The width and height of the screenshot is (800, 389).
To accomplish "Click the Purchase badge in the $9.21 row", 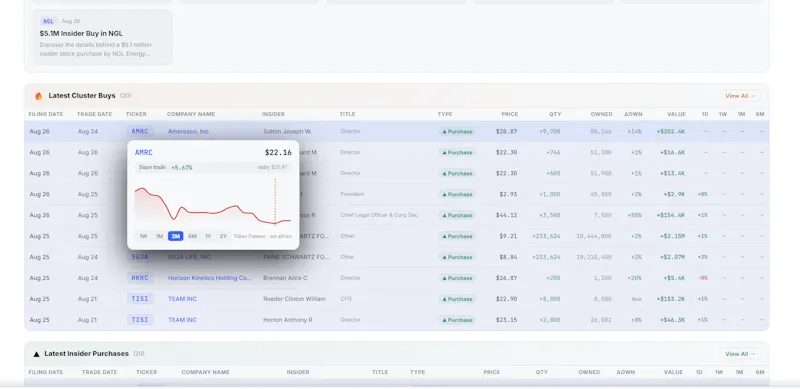I will (x=457, y=236).
